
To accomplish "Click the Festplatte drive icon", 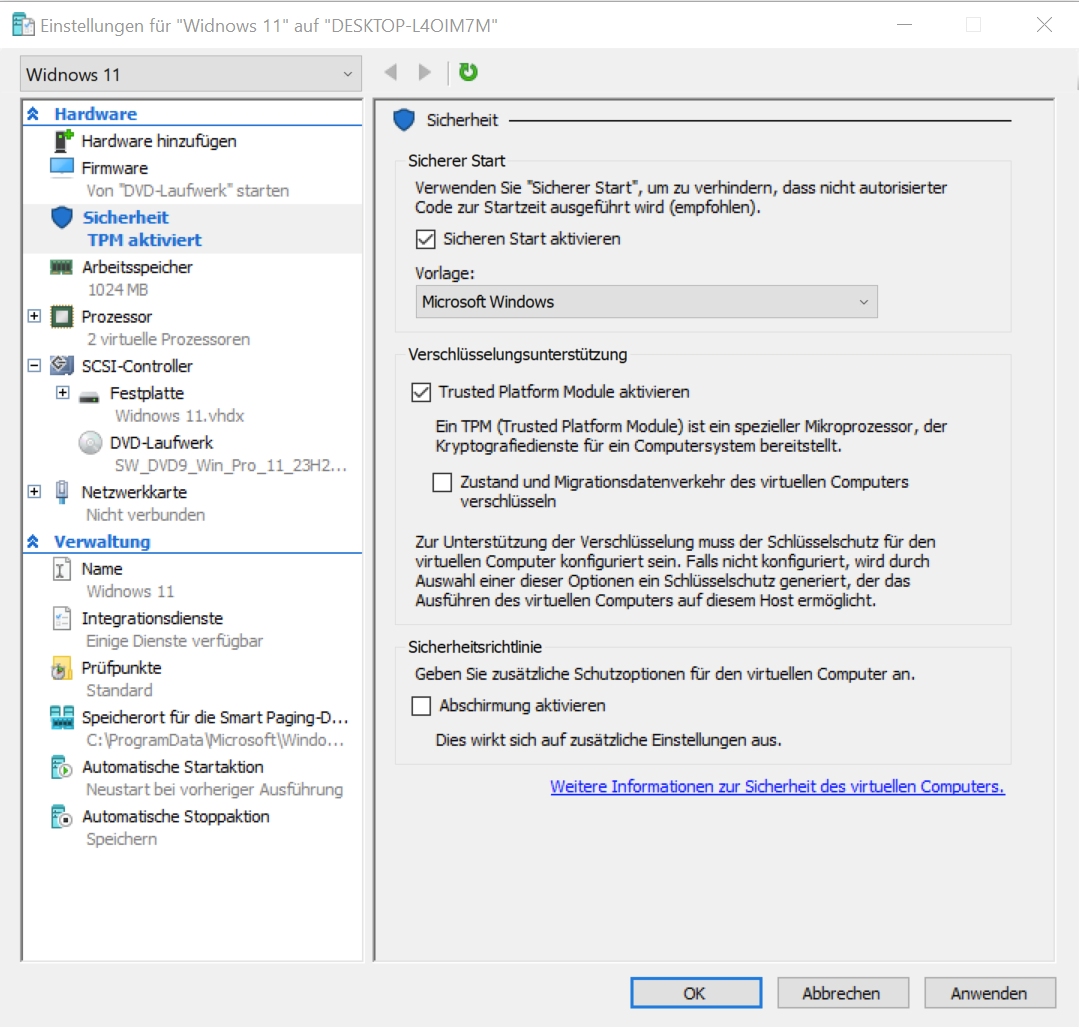I will [x=89, y=396].
